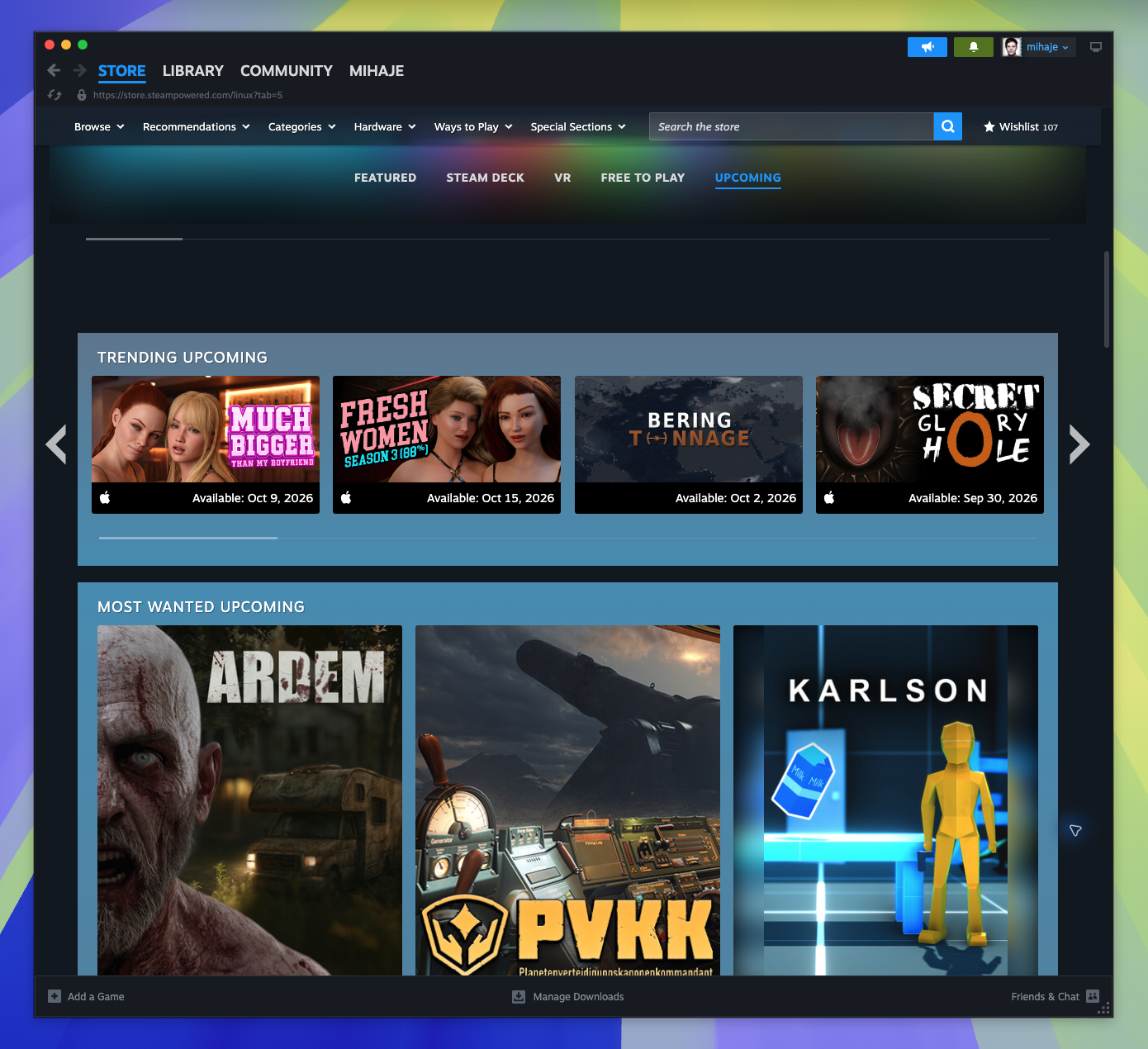
Task: Select the UPCOMING tab
Action: pos(748,178)
